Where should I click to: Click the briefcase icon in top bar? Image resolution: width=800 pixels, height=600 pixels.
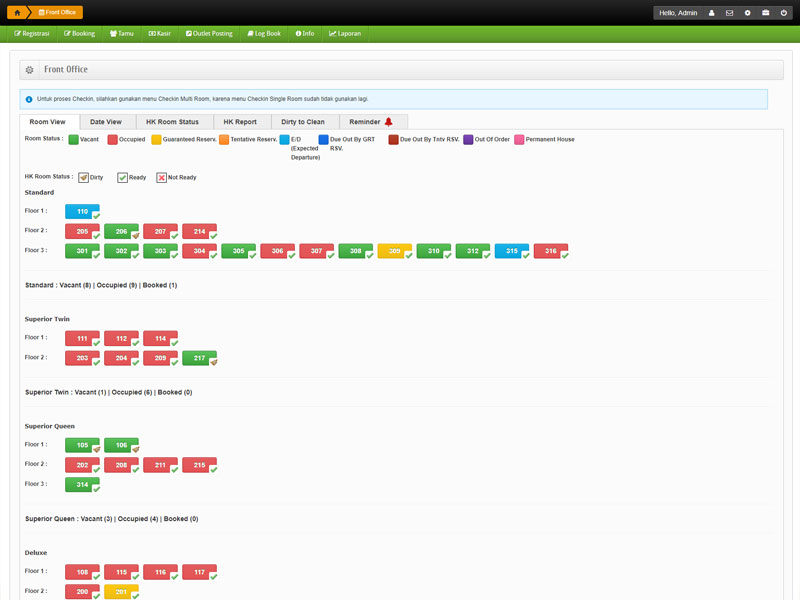[x=765, y=13]
